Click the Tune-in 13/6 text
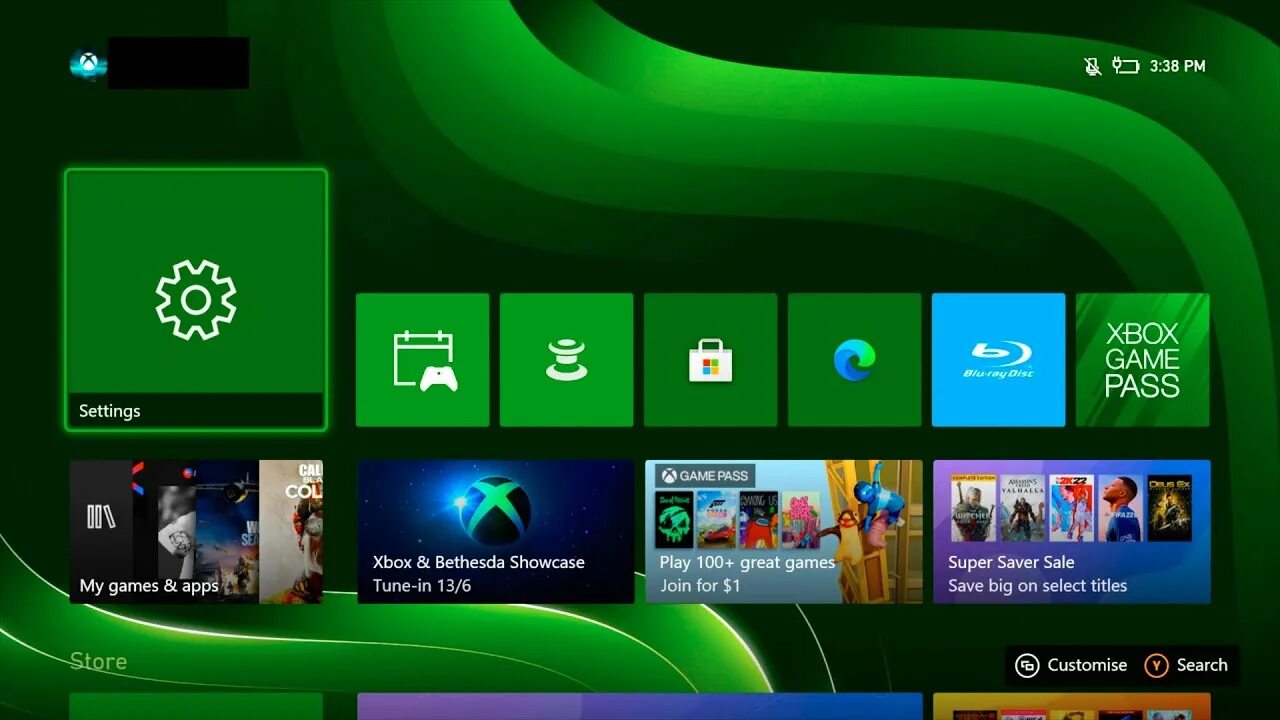 click(x=422, y=586)
